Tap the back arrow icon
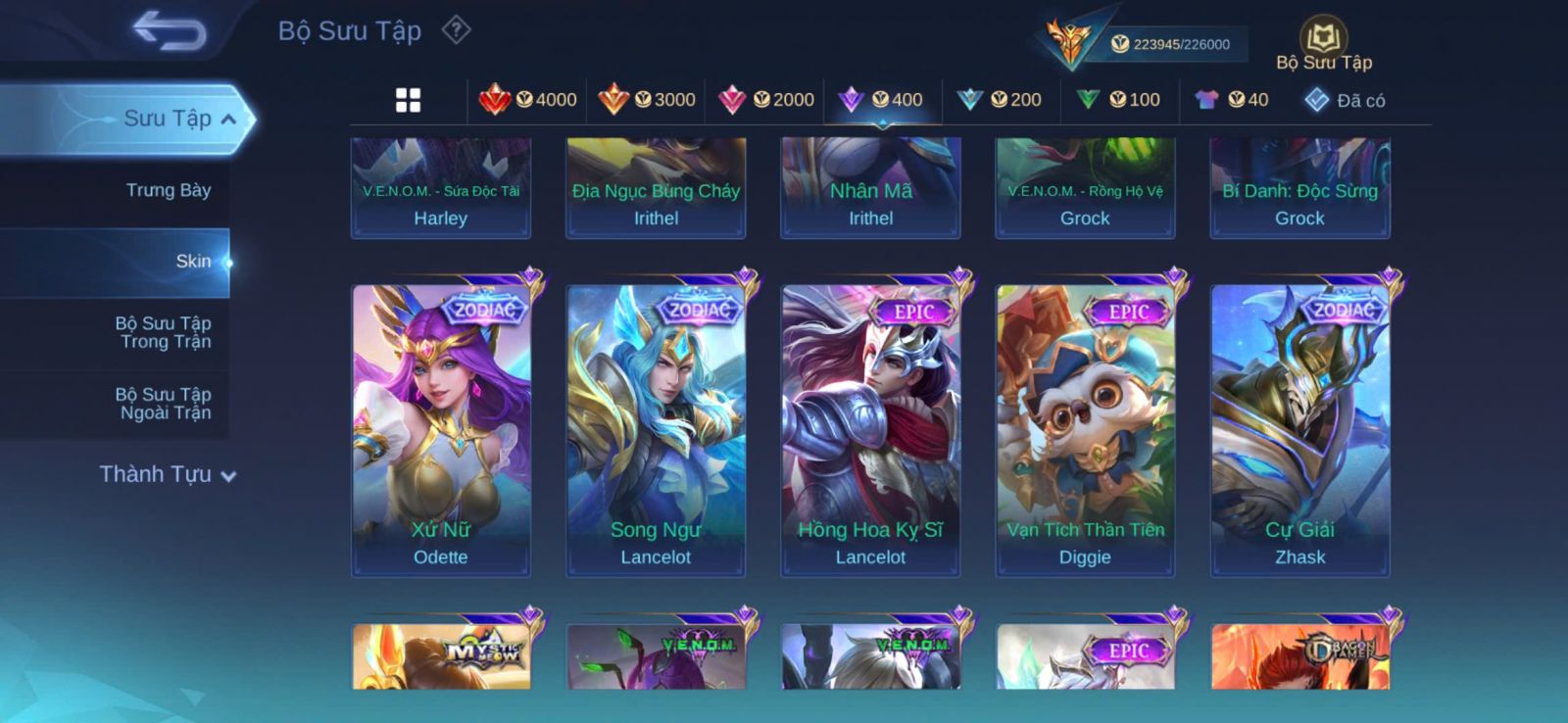This screenshot has width=1568, height=723. (170, 29)
